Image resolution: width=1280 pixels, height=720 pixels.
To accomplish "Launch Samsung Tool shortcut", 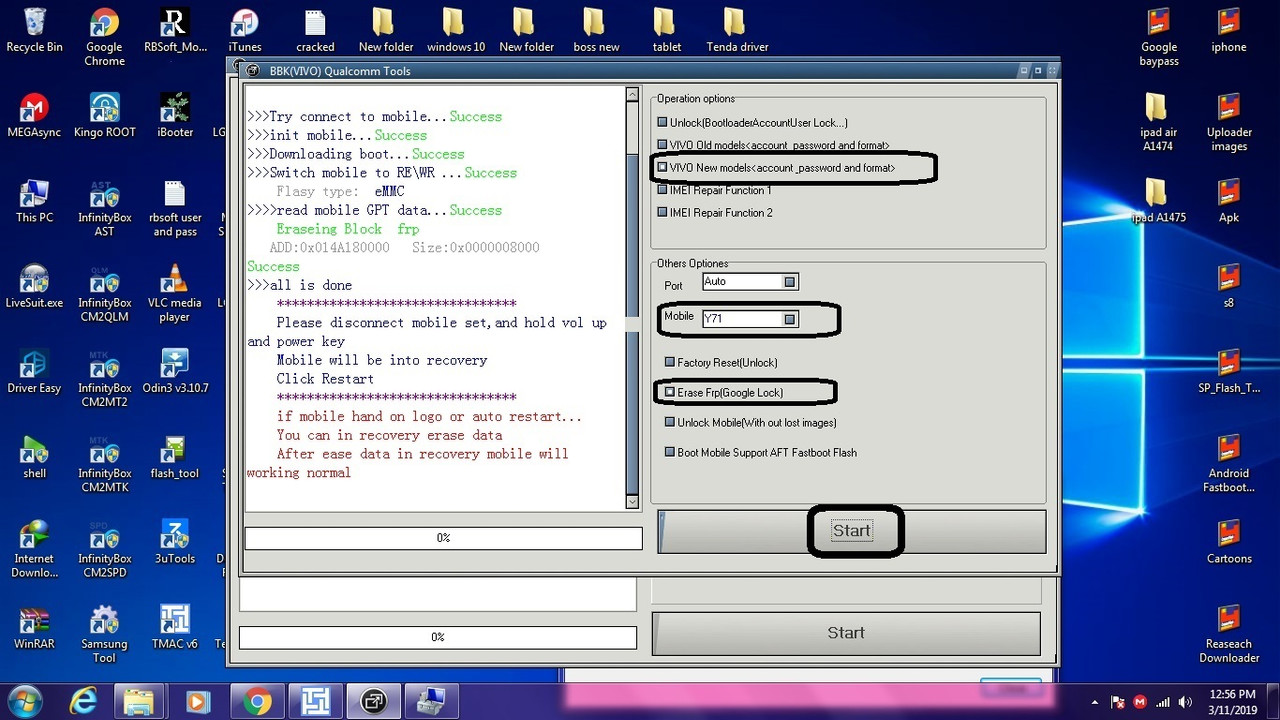I will pyautogui.click(x=104, y=635).
